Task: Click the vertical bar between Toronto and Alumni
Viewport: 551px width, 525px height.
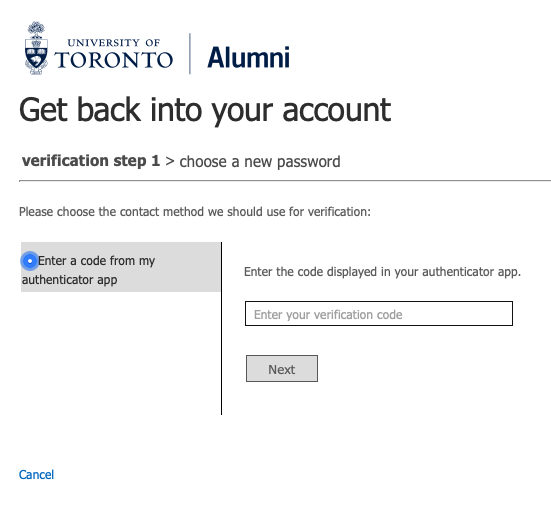Action: [x=190, y=53]
